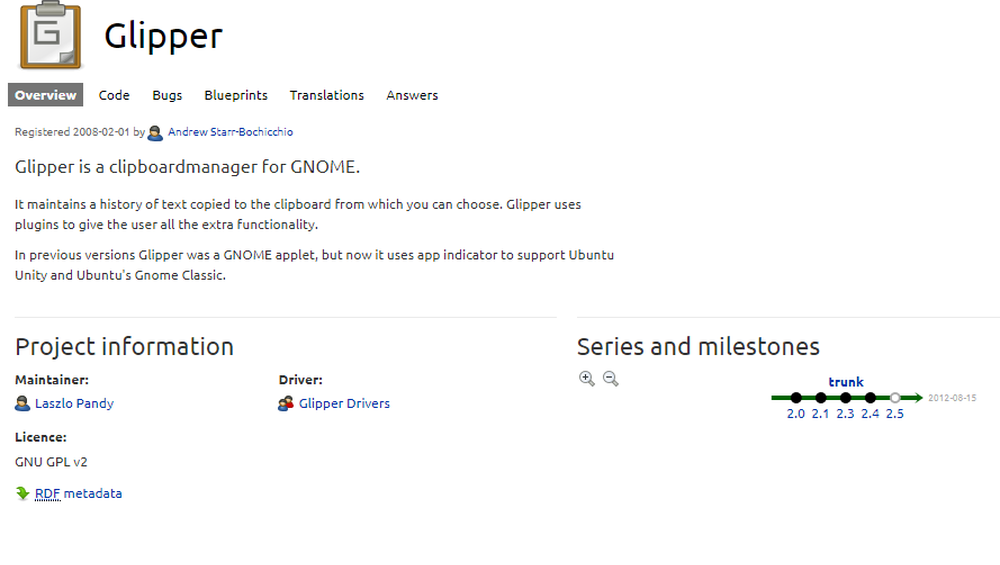Open the Blueprints tab
The width and height of the screenshot is (1000, 565).
coord(236,95)
